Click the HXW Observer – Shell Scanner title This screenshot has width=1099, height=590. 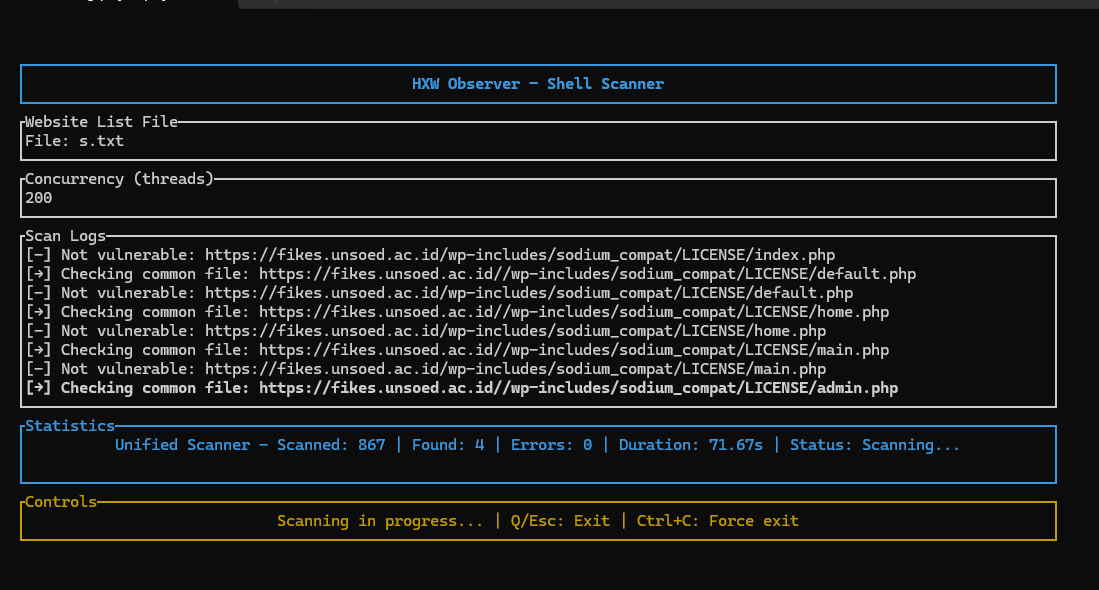(538, 84)
